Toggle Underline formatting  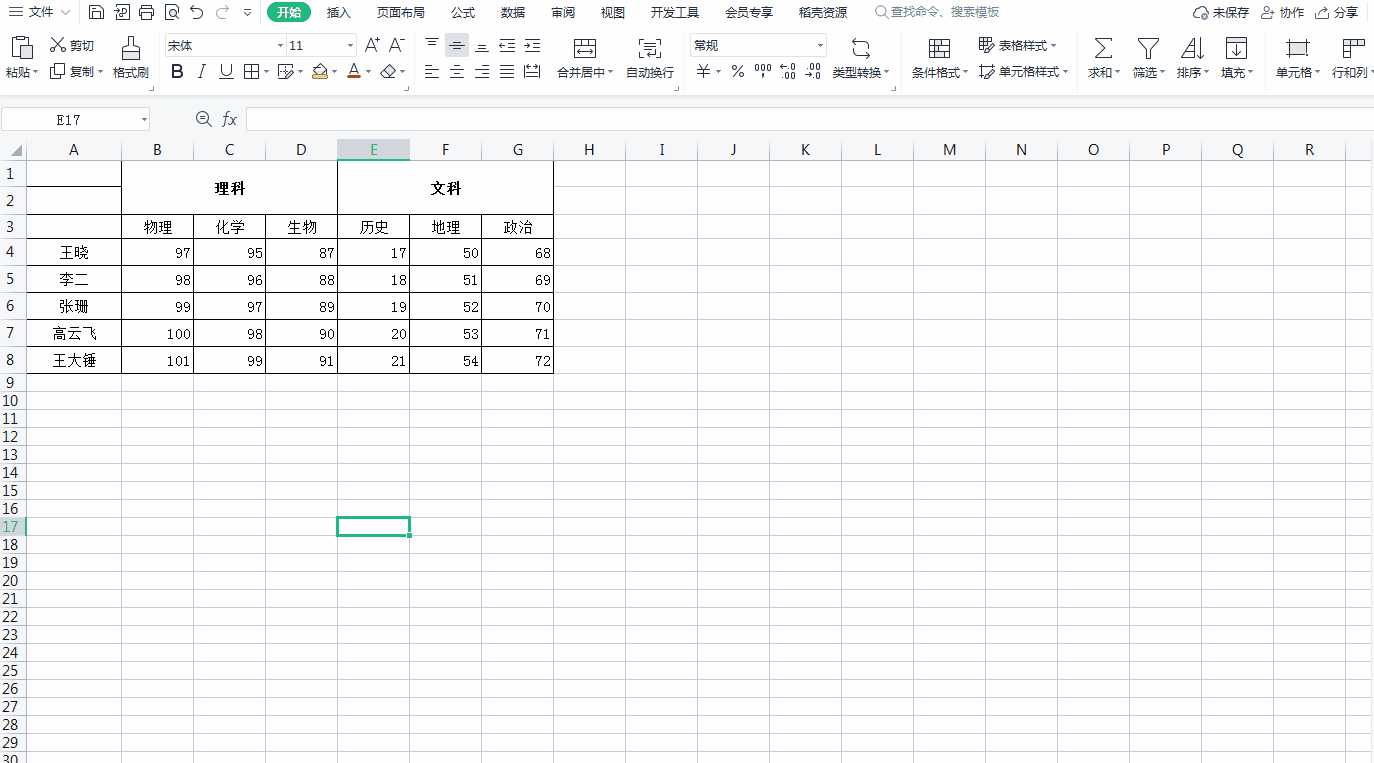226,71
